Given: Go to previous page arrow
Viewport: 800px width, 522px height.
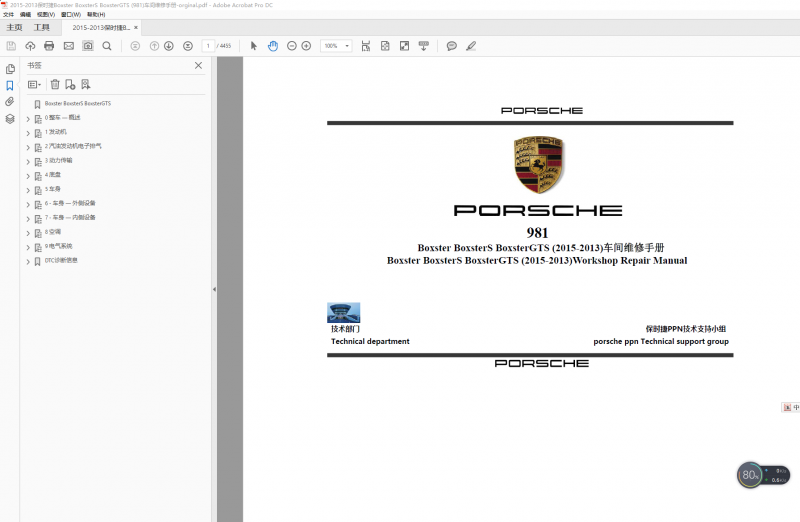Looking at the screenshot, I should click(x=154, y=46).
